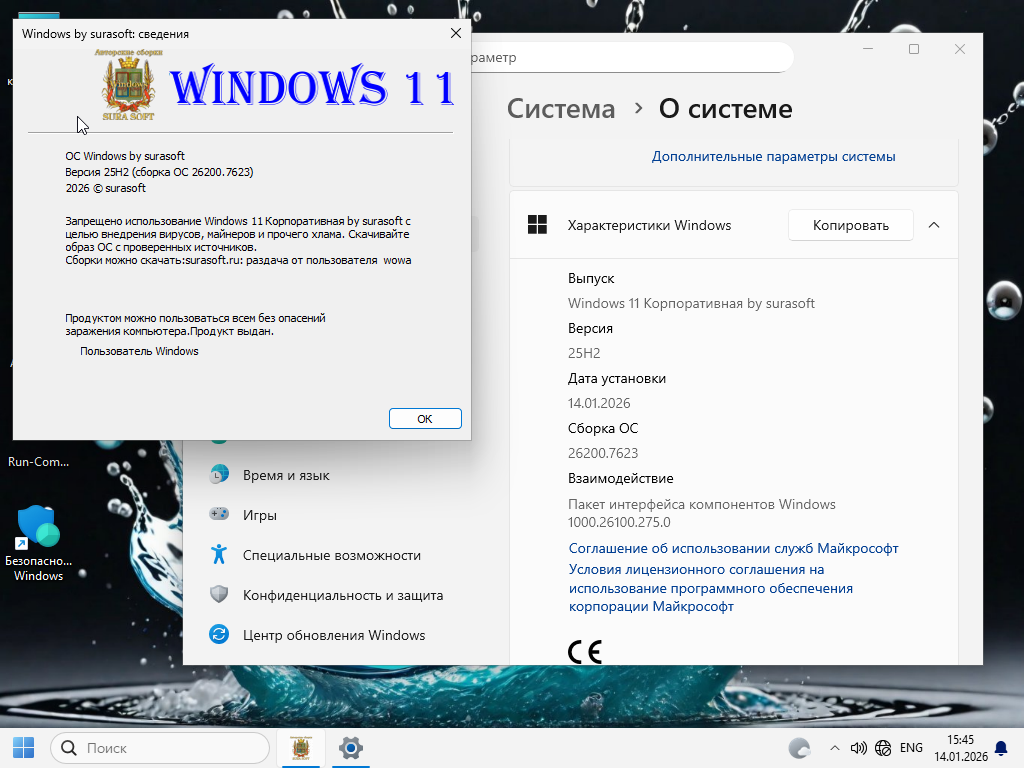
Task: Go to Конфиденциальность и защита section
Action: [342, 595]
